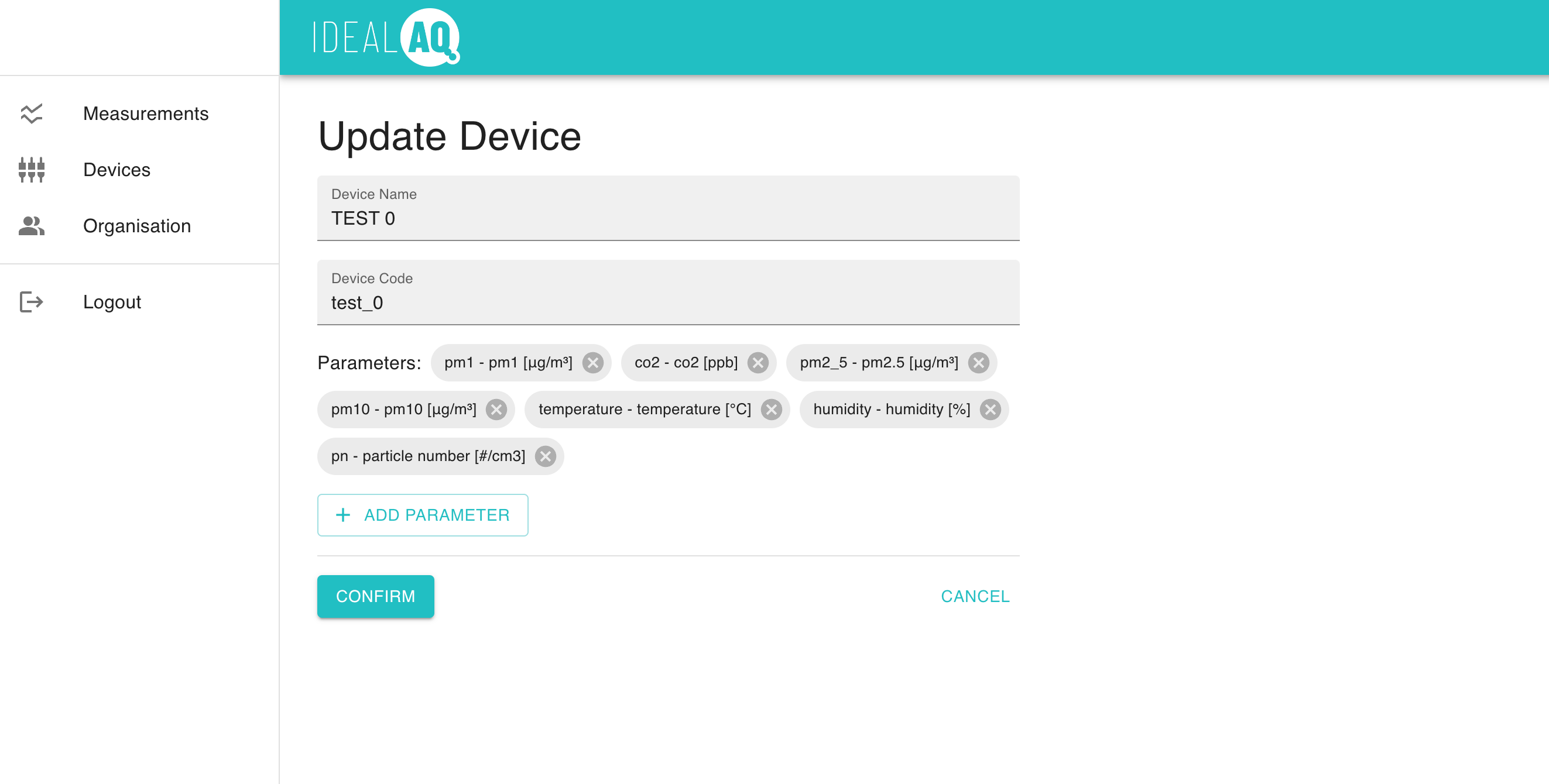Click the co2 - co2 [ppb] chip label

tap(686, 362)
